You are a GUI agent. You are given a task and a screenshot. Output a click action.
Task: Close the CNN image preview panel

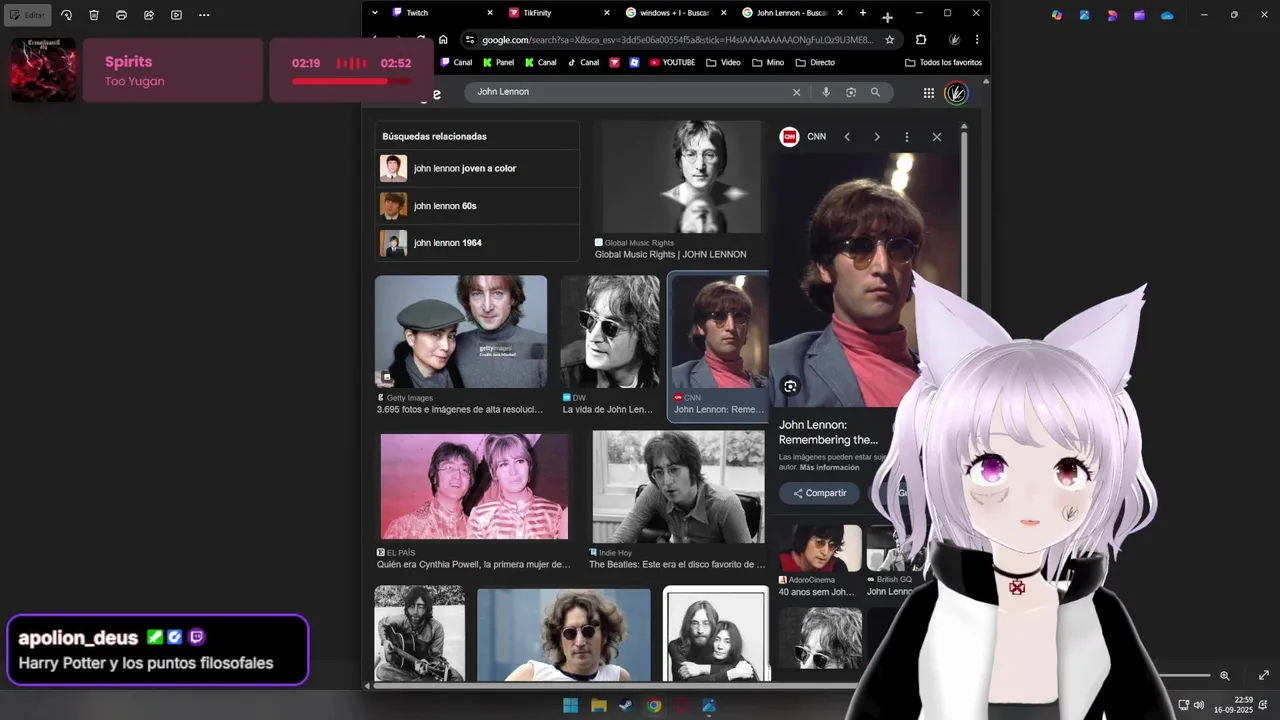[x=937, y=137]
